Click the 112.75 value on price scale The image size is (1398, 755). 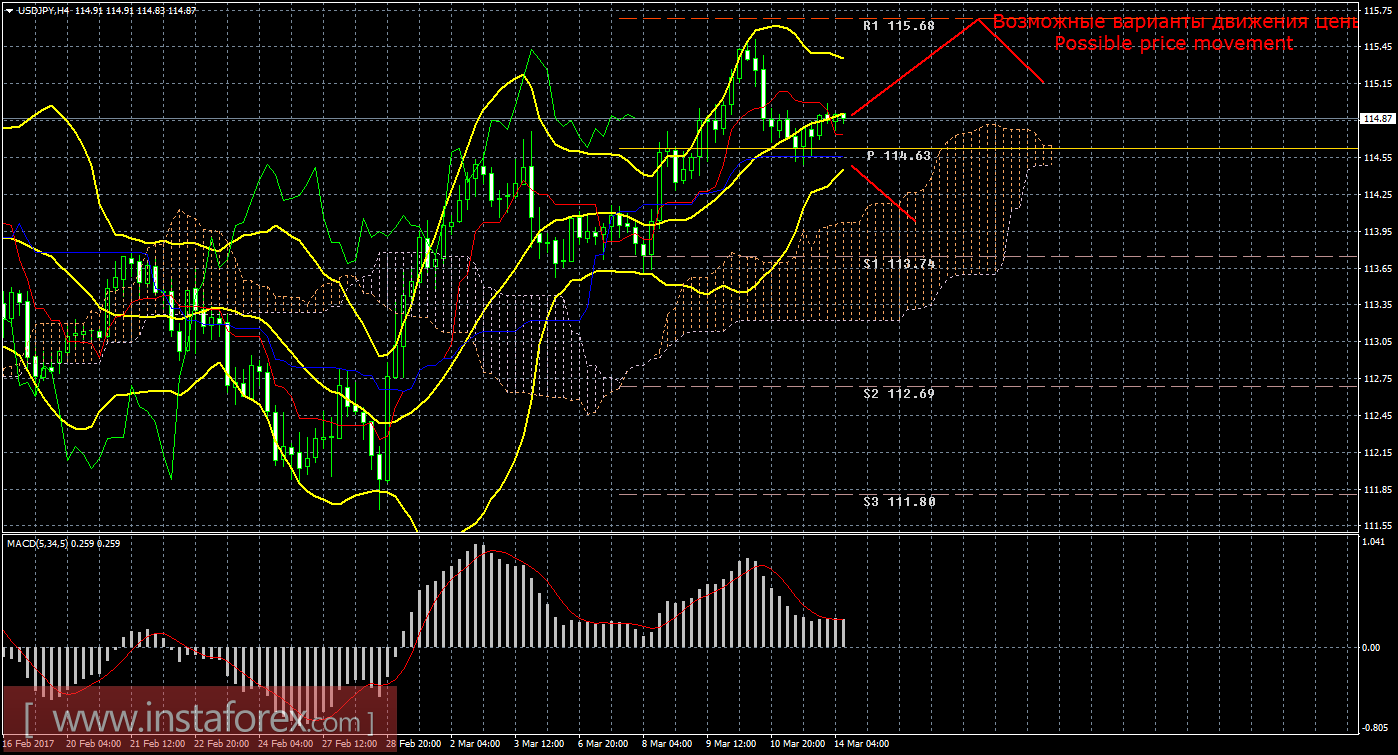1378,379
